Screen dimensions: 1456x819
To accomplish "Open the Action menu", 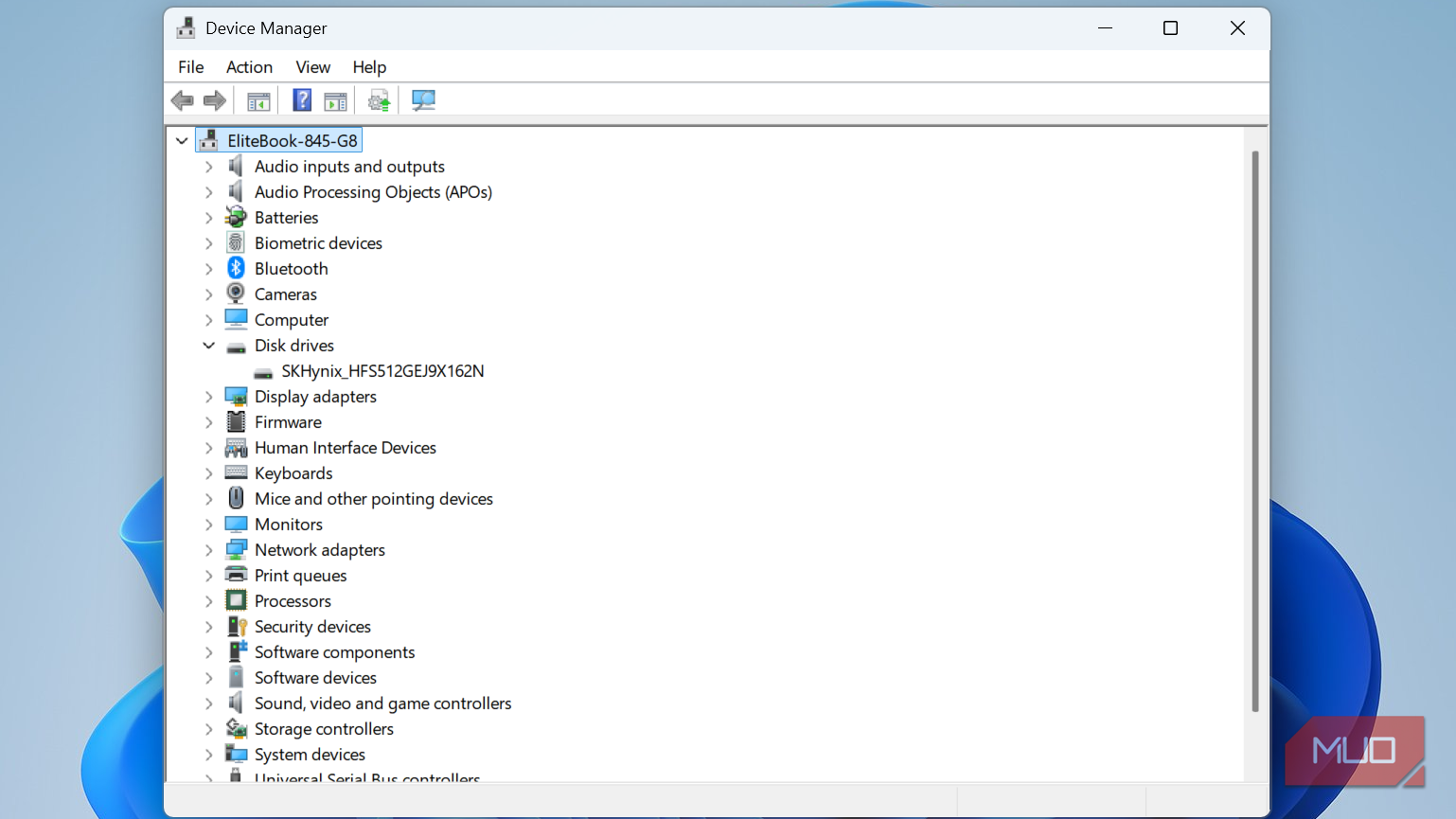I will coord(249,67).
